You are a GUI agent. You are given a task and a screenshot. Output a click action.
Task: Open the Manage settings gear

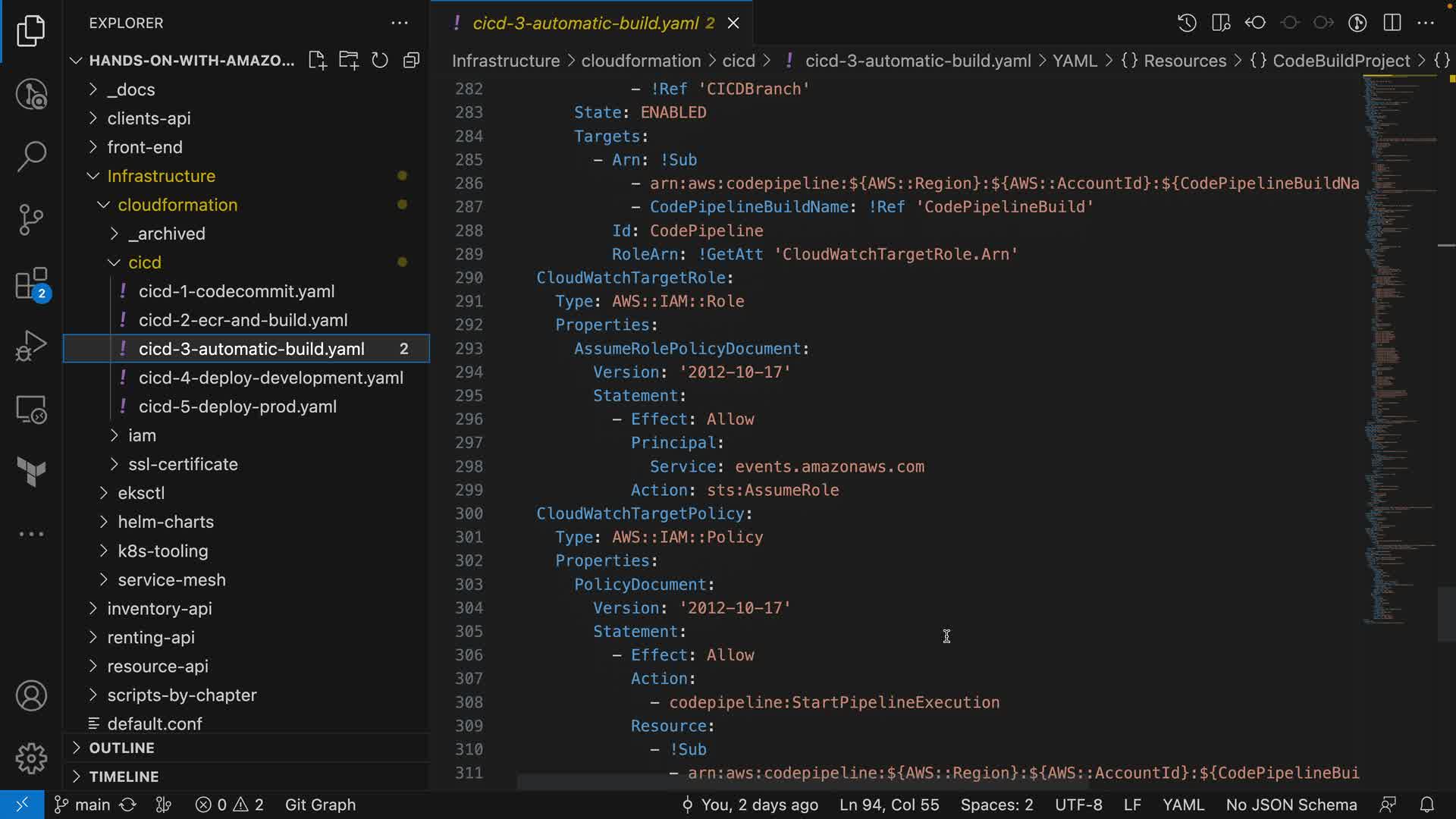click(31, 758)
